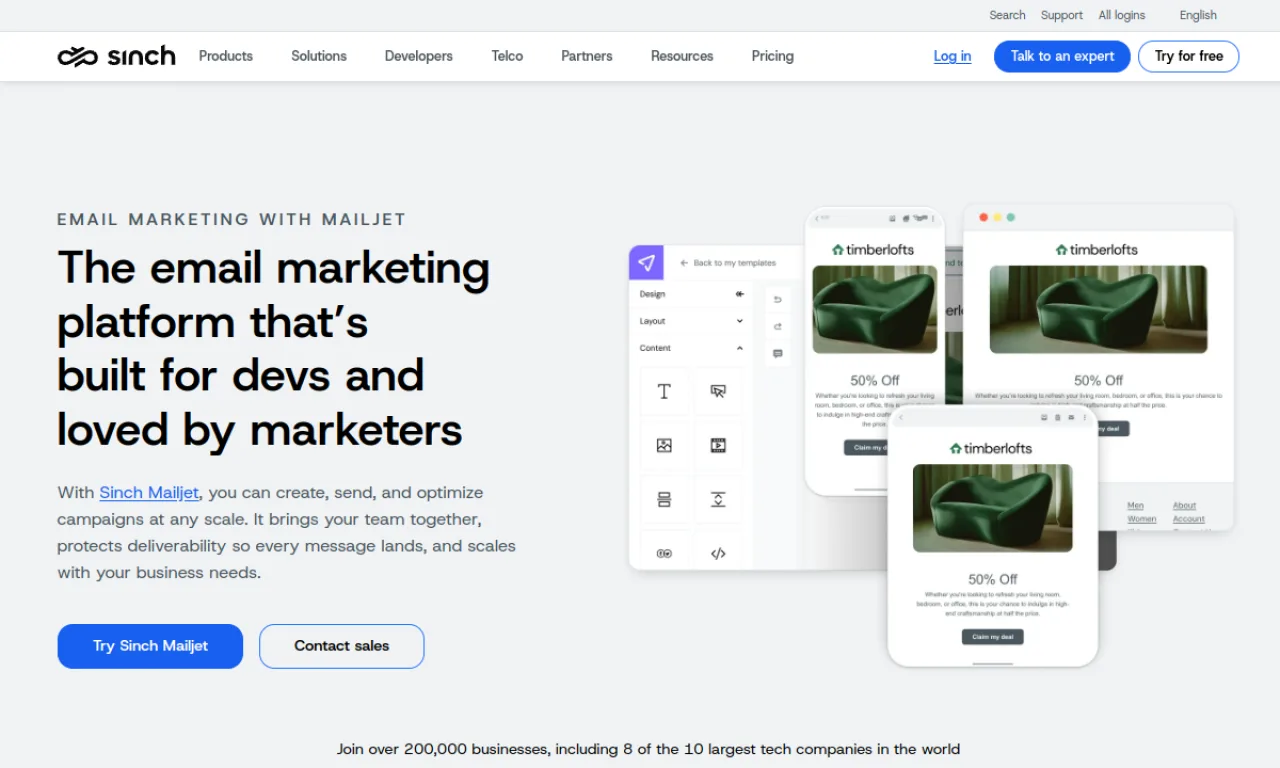Click the Content panel label
Image resolution: width=1280 pixels, height=768 pixels.
(x=655, y=348)
